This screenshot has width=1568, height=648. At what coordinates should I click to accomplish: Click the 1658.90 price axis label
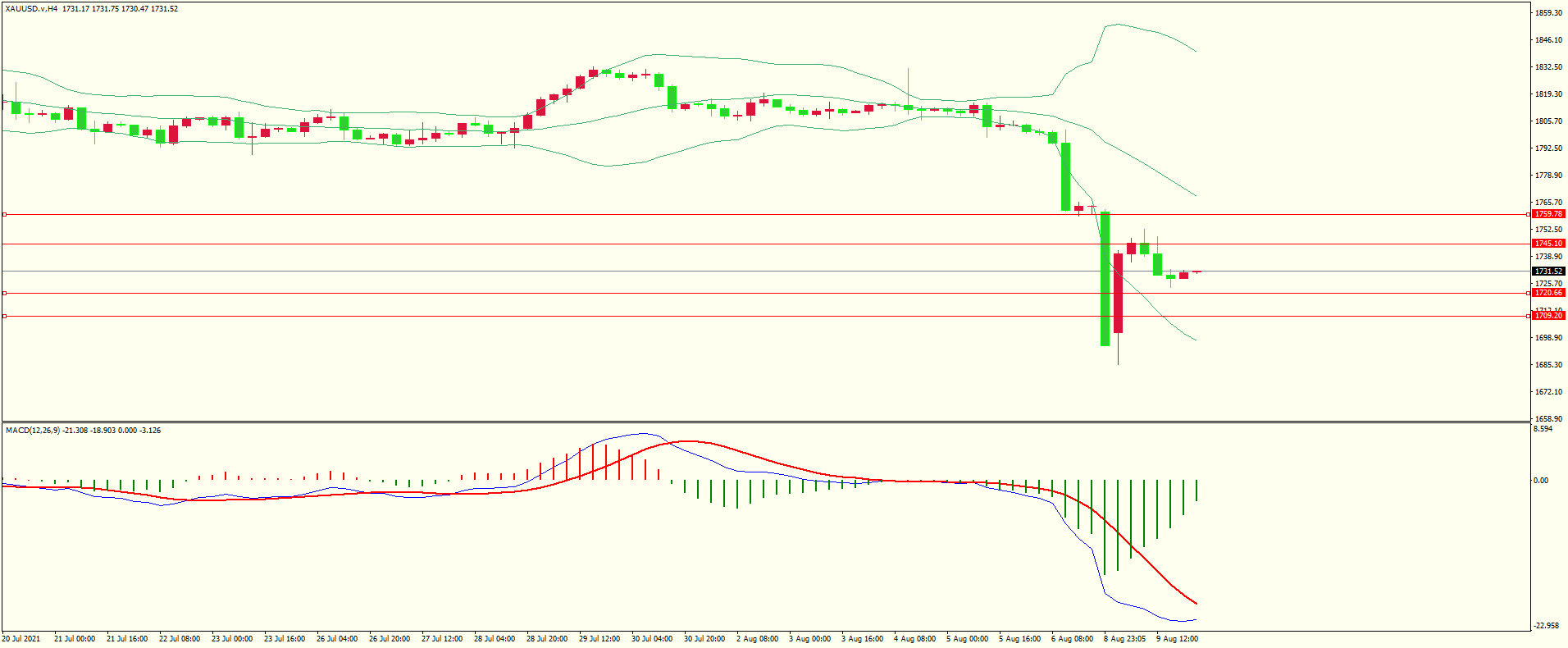tap(1548, 419)
